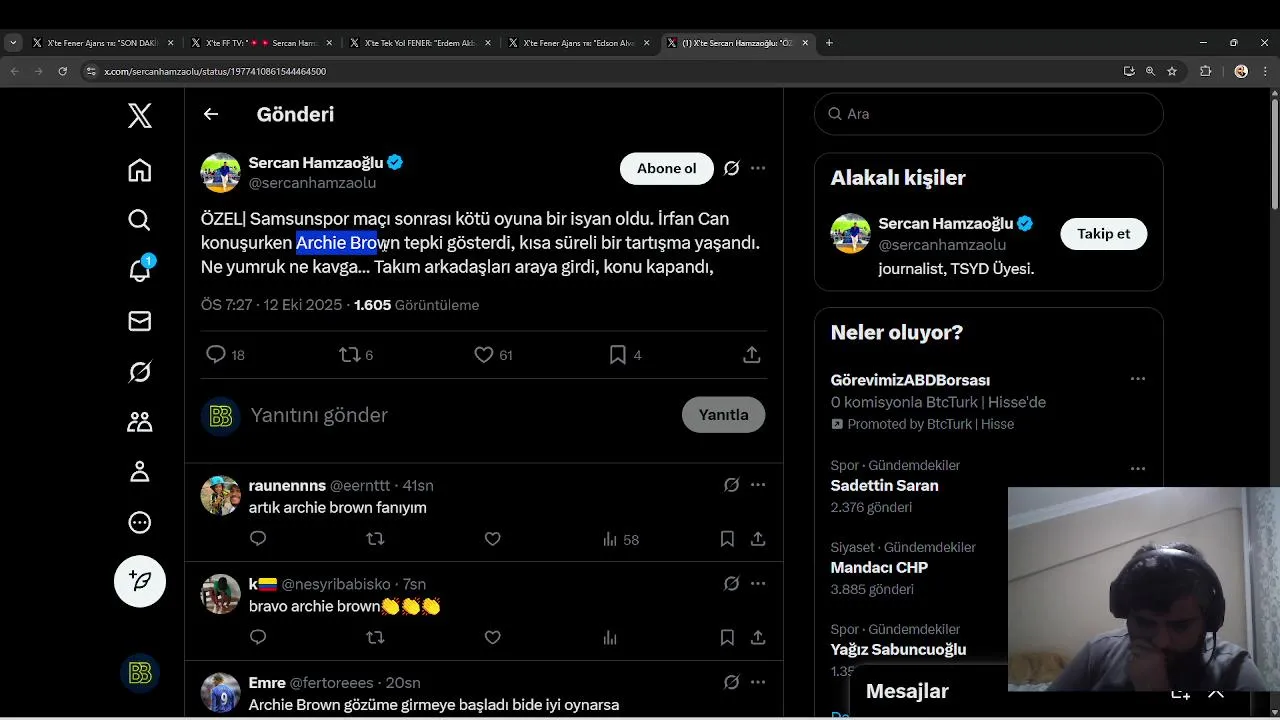Open three-dot menu on GörevimizABDBorsası promo
Screen dimensions: 1280x720
click(1137, 379)
